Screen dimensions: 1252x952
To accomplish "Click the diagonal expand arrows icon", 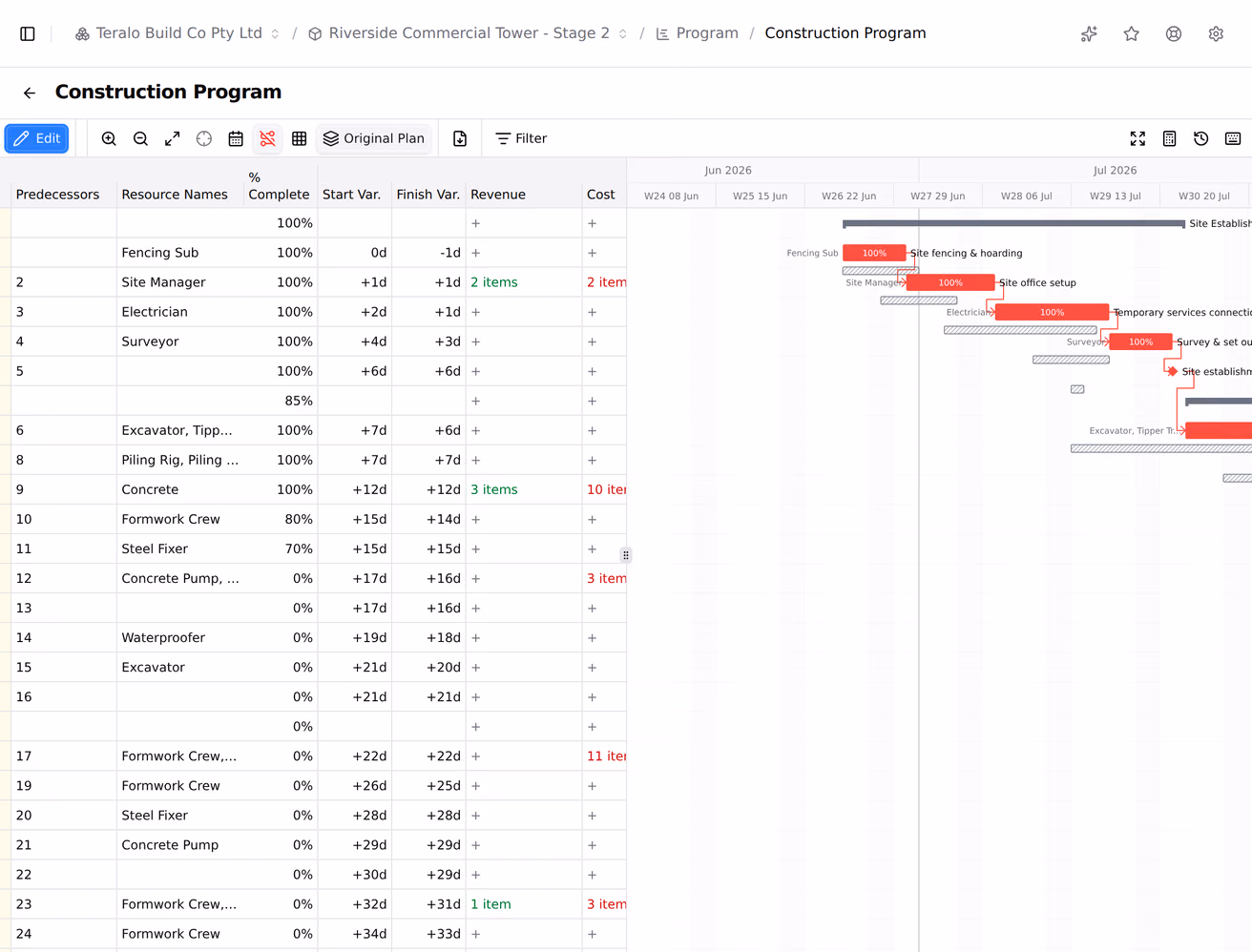I will (172, 138).
